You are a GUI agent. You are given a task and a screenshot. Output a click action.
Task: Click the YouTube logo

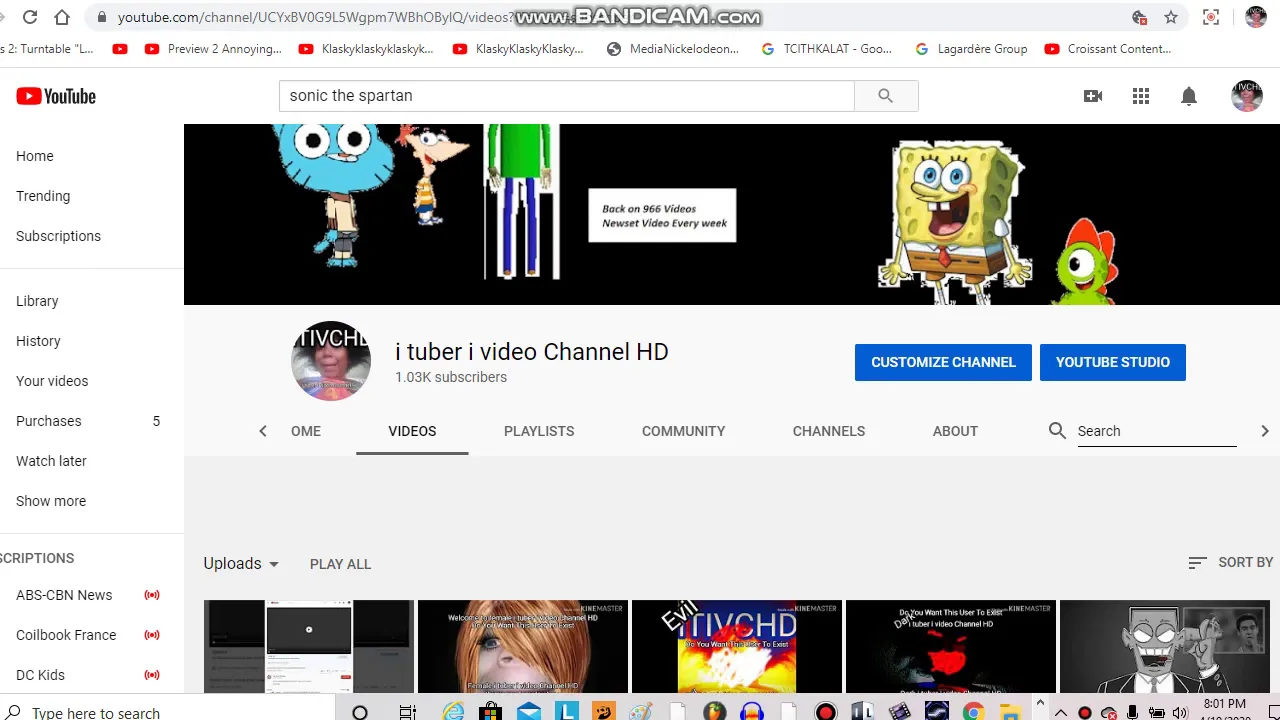(x=56, y=96)
